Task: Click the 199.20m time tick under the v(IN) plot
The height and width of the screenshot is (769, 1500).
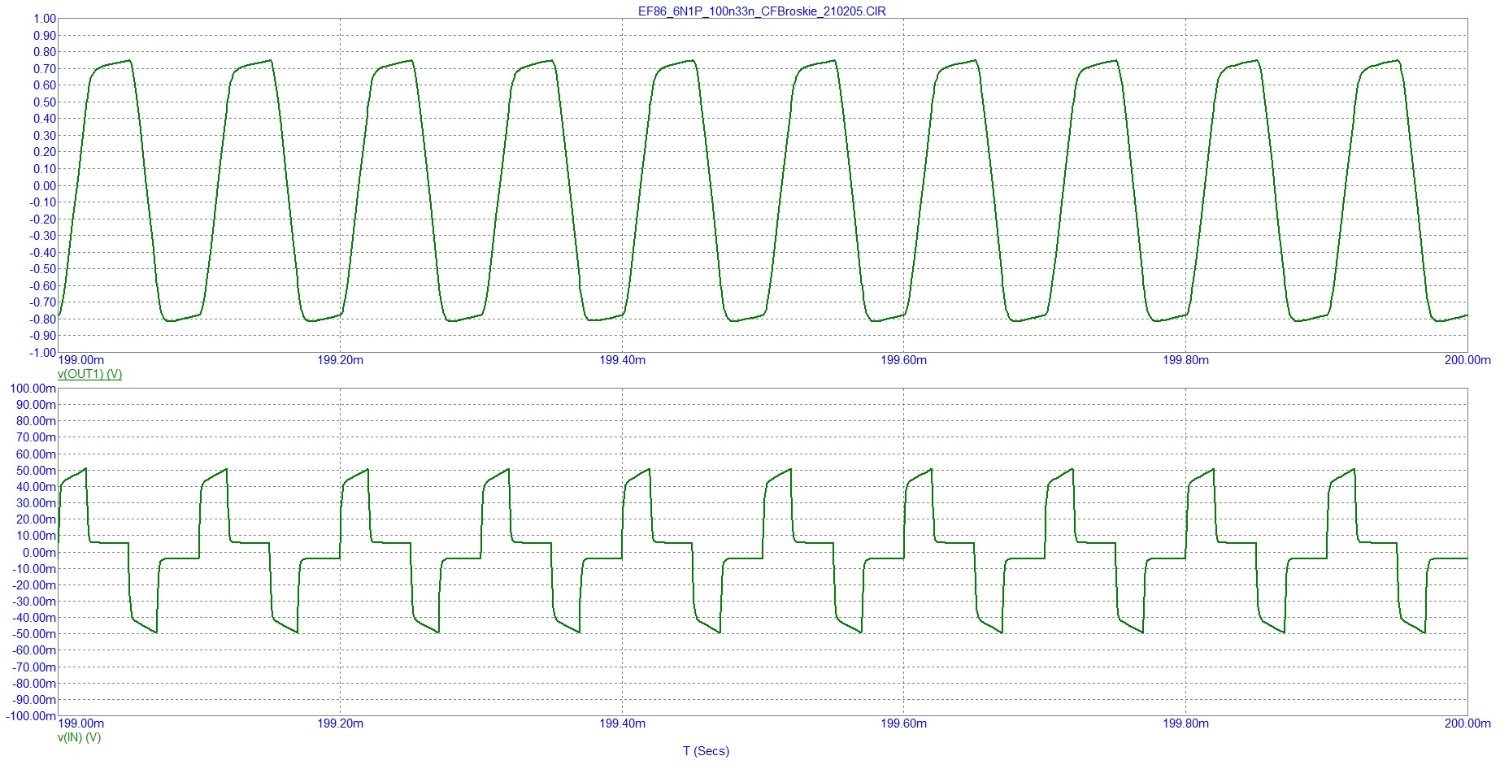Action: [x=342, y=723]
